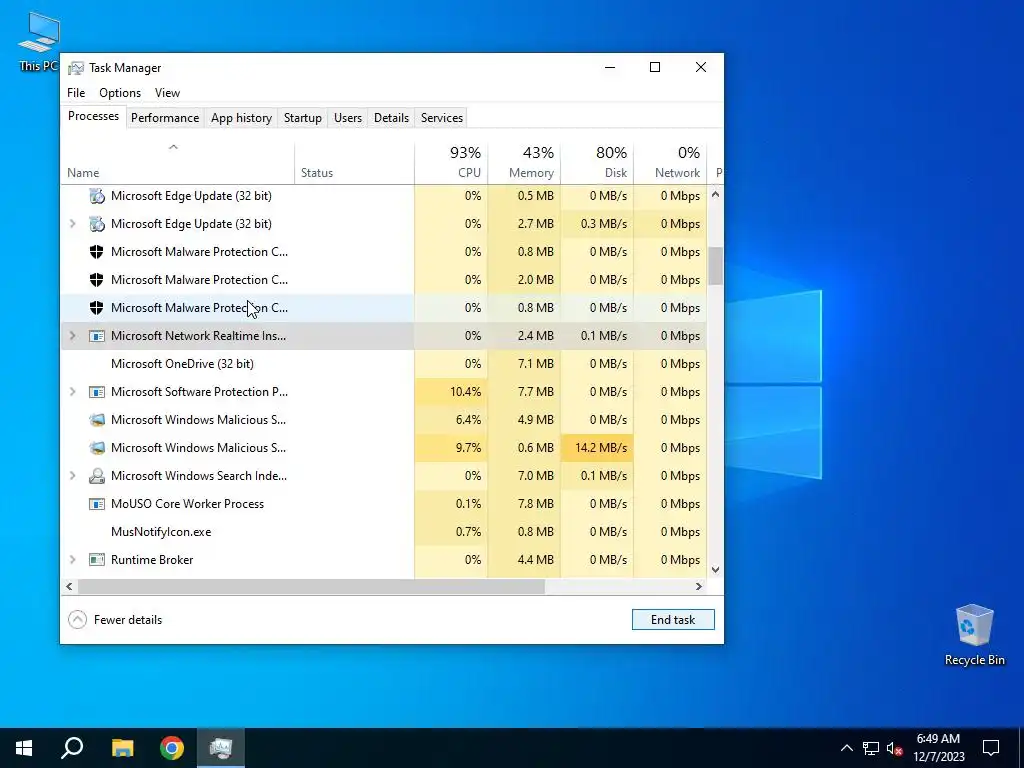Click the muted volume tray icon
This screenshot has height=768, width=1024.
coord(894,748)
